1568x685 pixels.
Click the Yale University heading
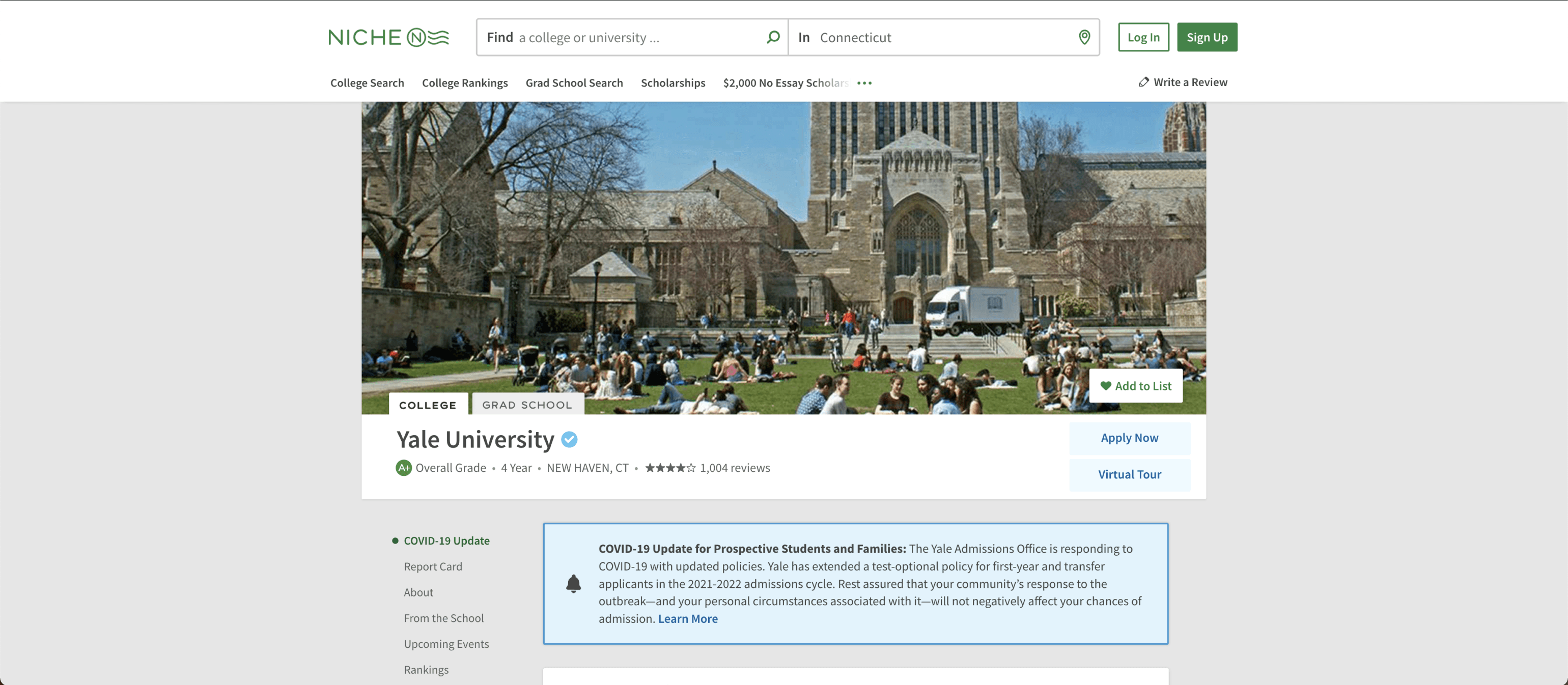[x=475, y=439]
